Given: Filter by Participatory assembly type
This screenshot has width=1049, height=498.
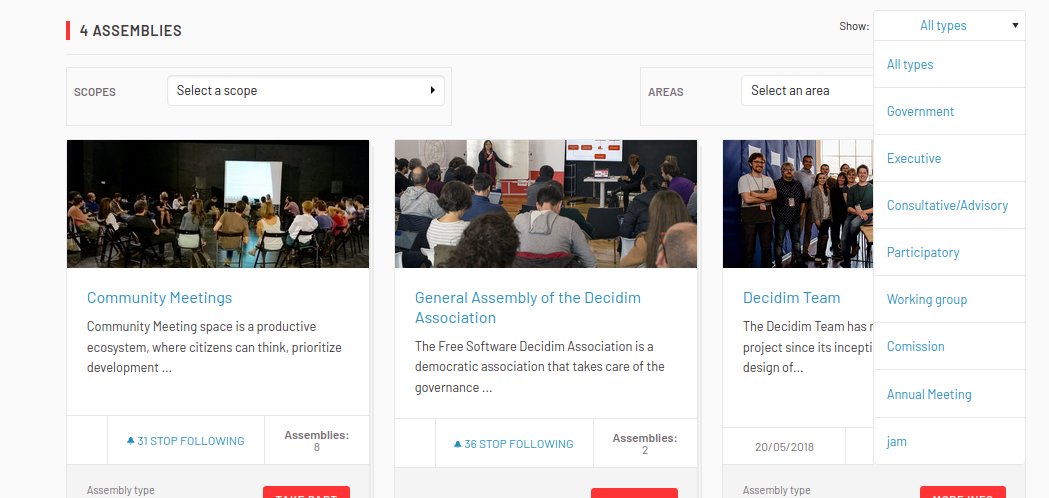Looking at the screenshot, I should tap(923, 252).
